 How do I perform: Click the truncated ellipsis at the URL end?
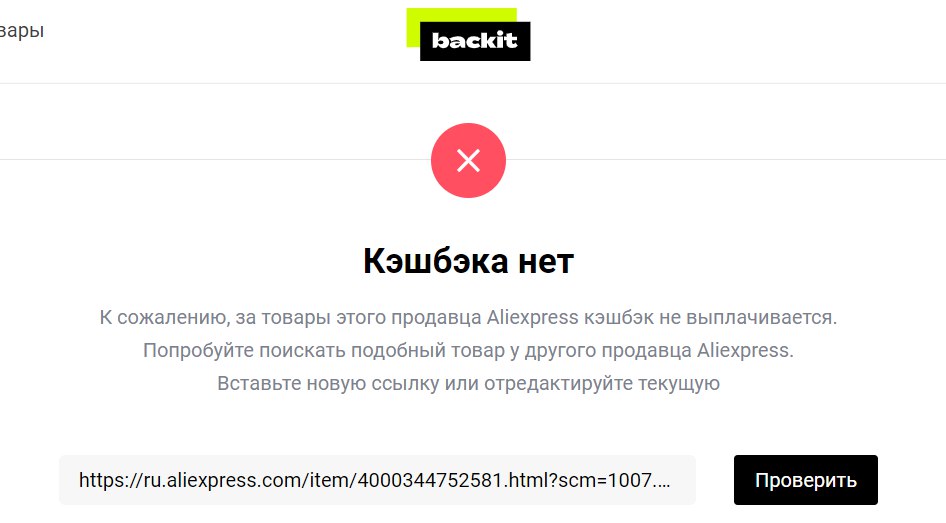pyautogui.click(x=662, y=481)
